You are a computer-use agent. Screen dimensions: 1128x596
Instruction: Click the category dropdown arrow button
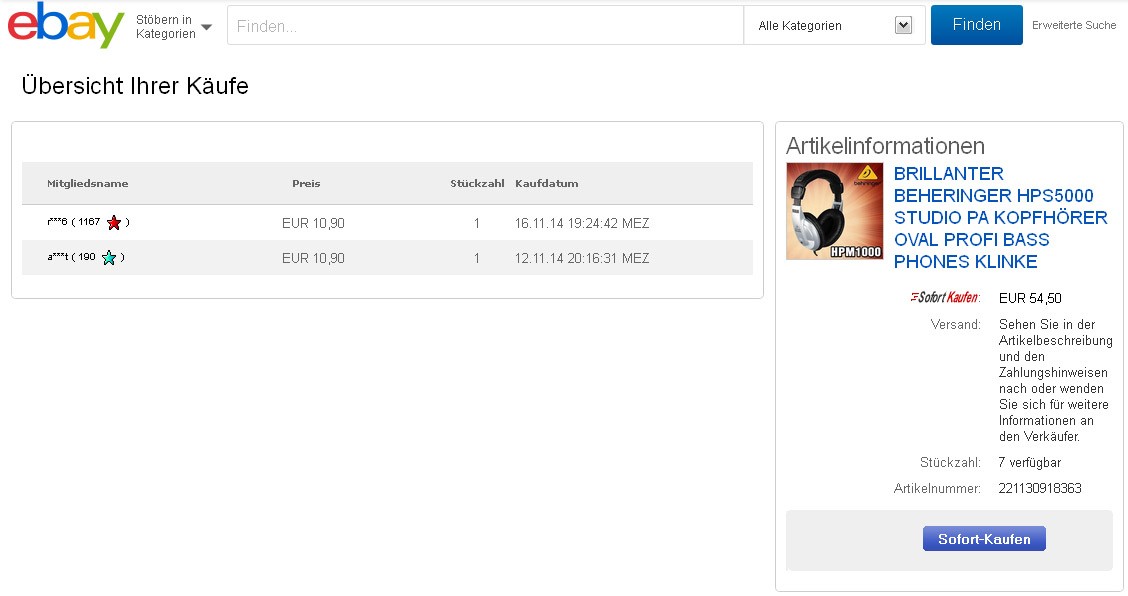(x=904, y=26)
